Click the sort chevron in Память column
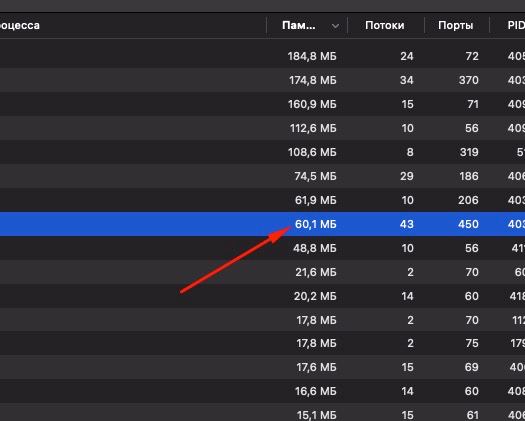Viewport: 525px width, 421px height. 335,26
